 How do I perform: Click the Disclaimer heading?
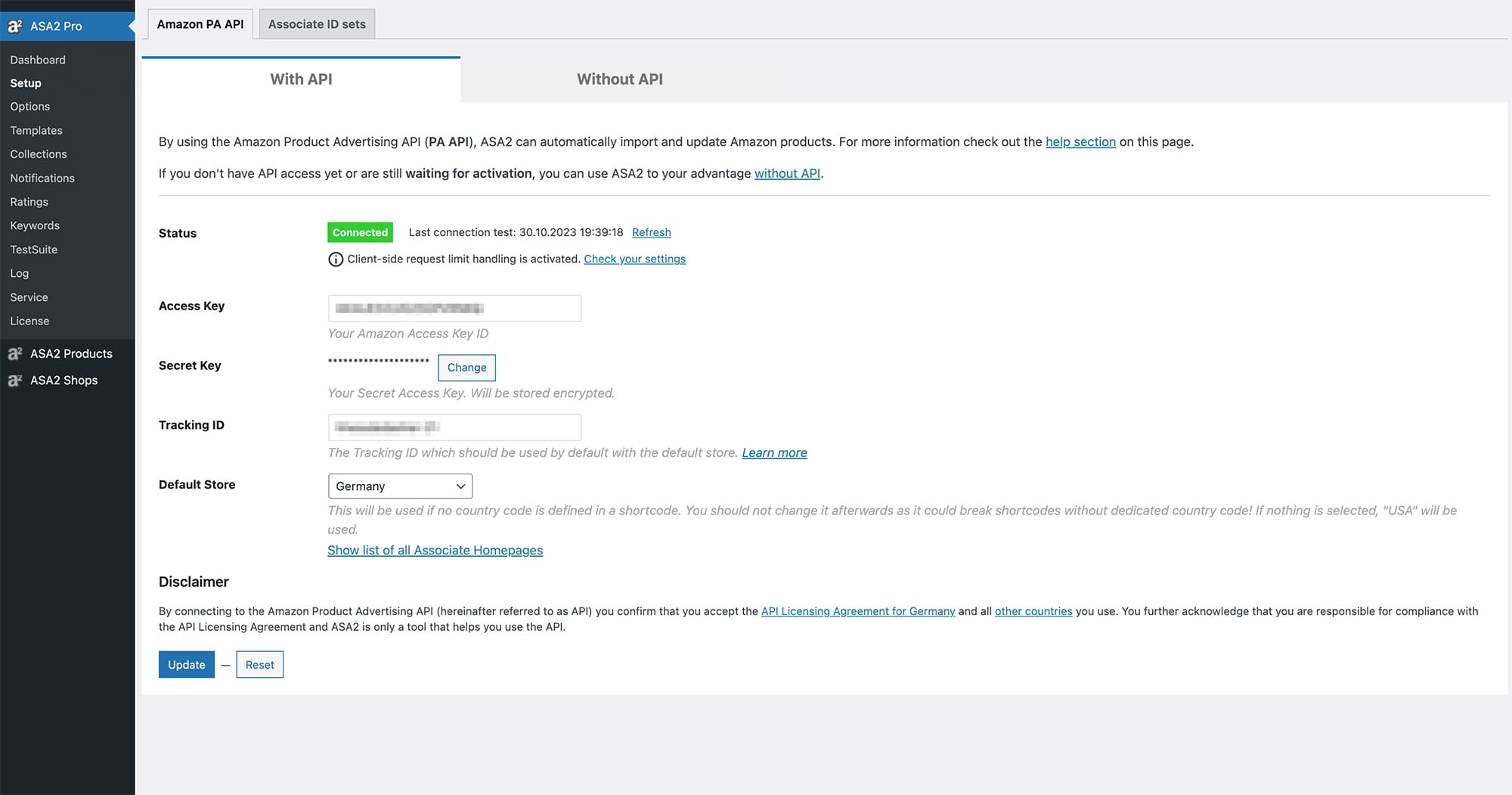194,582
